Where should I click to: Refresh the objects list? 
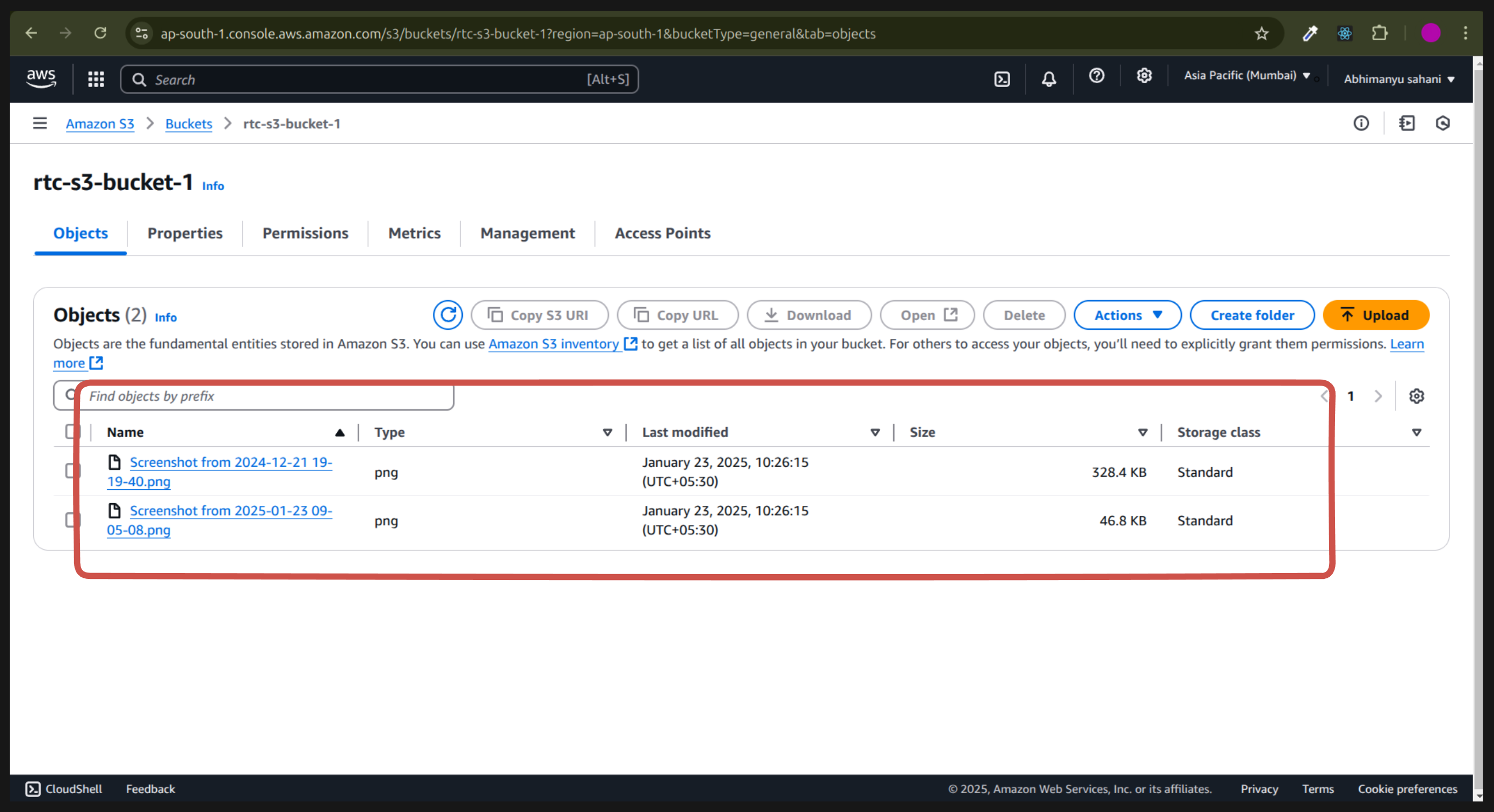pyautogui.click(x=448, y=315)
